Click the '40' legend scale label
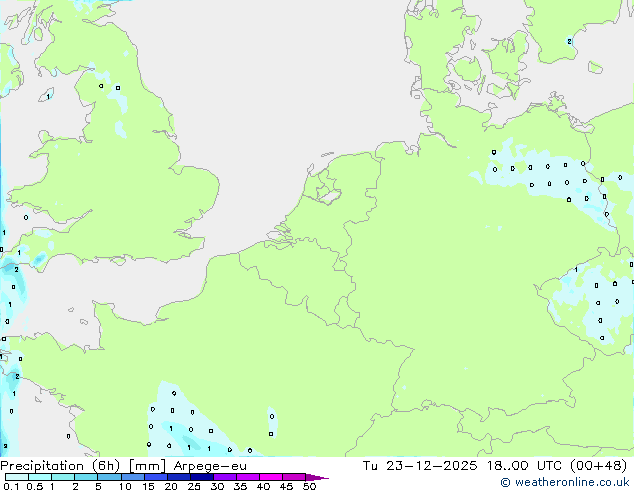 [263, 486]
